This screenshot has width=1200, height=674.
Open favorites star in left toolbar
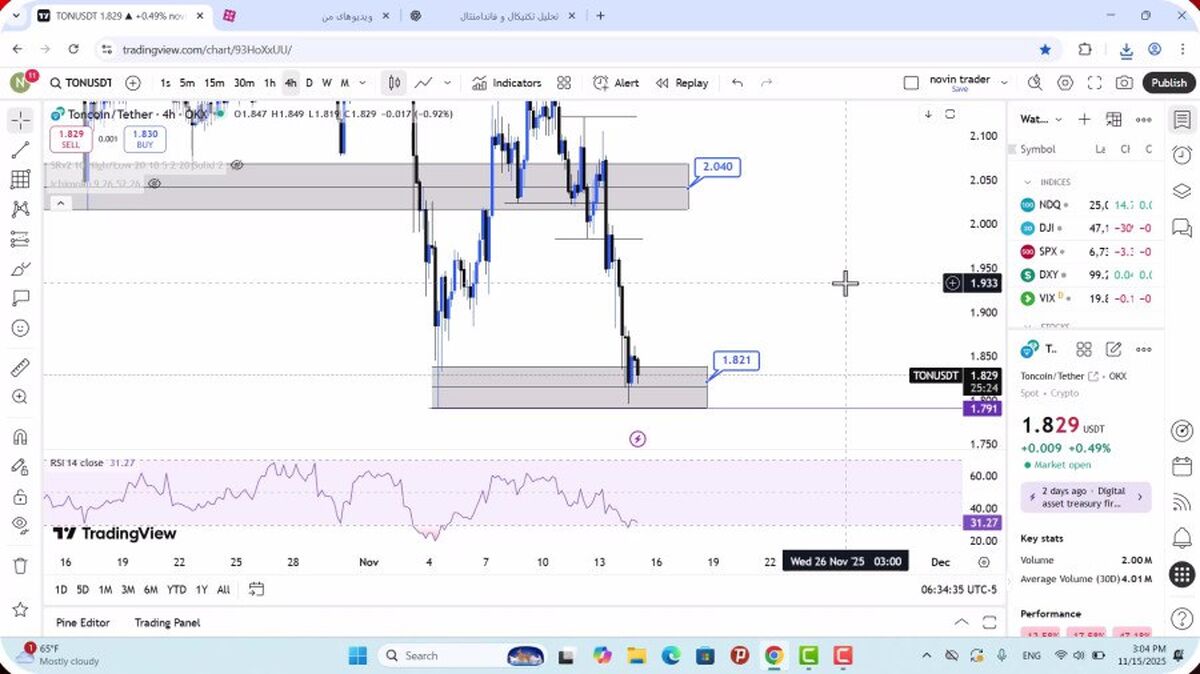[x=20, y=609]
